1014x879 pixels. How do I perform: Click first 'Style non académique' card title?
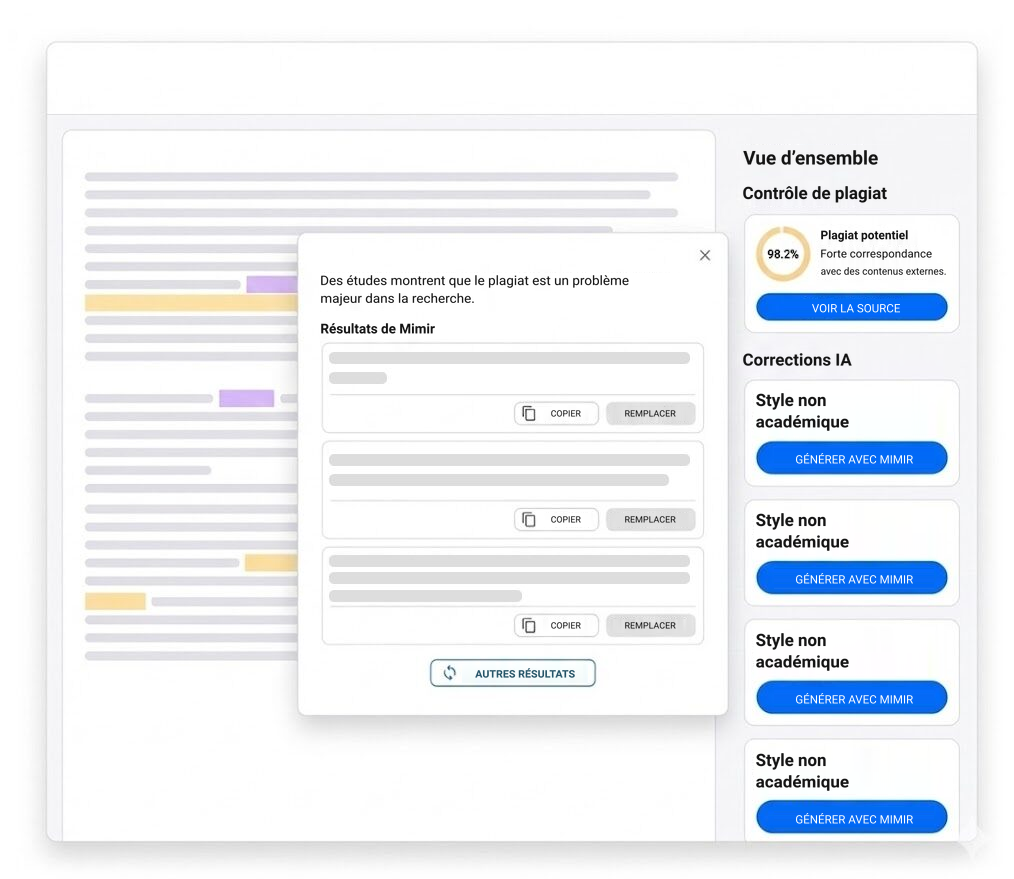tap(802, 411)
